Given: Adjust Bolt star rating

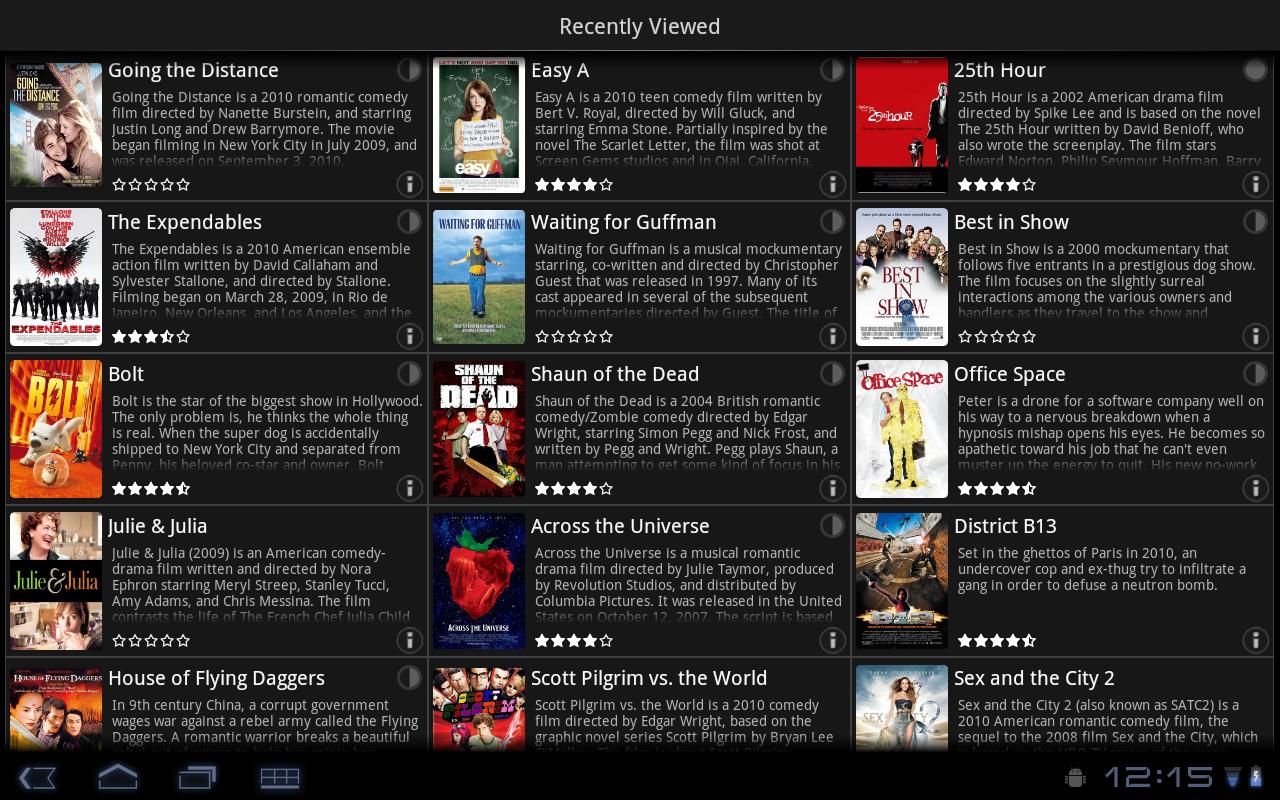Looking at the screenshot, I should pos(151,488).
